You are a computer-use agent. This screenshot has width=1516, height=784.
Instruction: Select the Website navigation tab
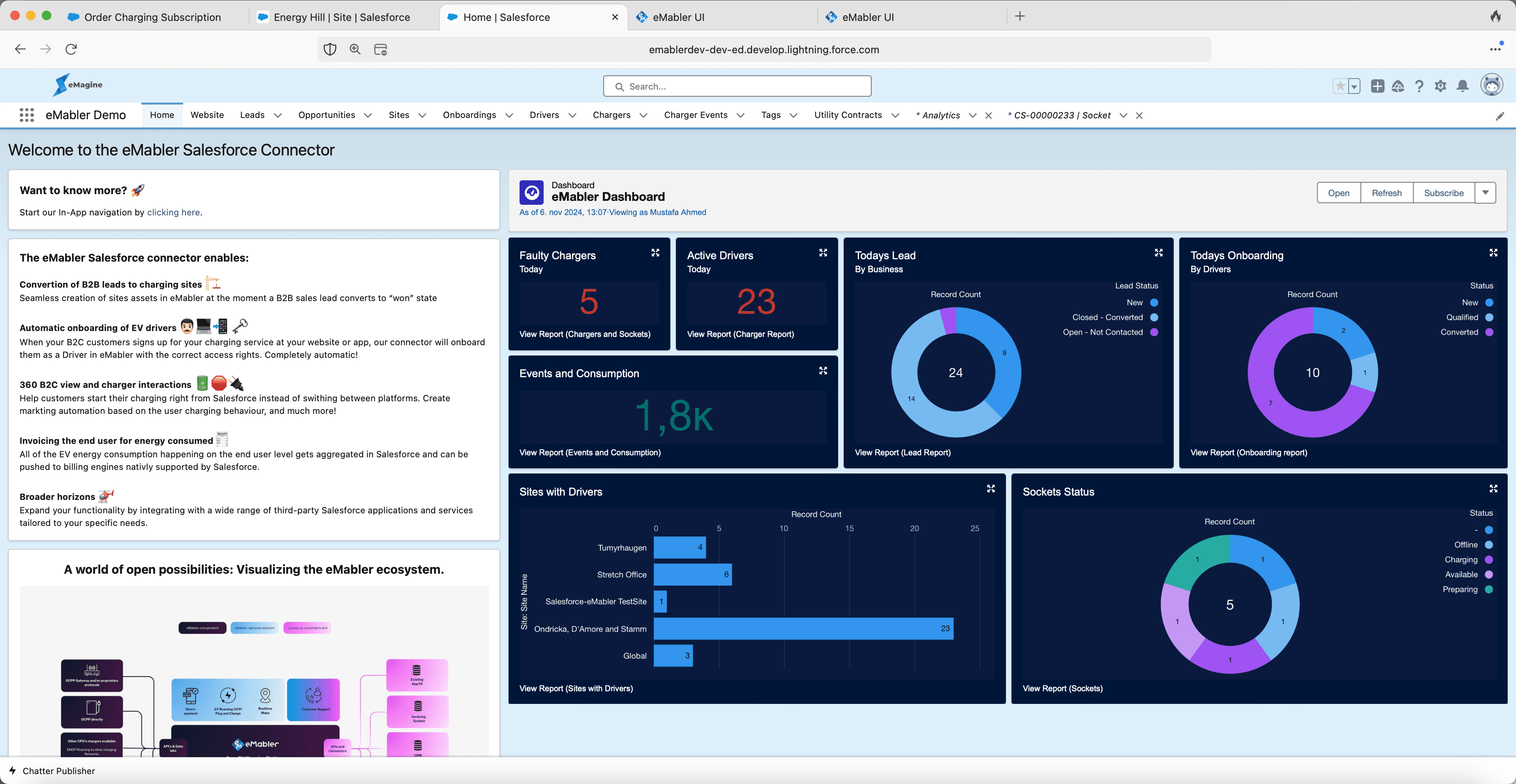[207, 115]
